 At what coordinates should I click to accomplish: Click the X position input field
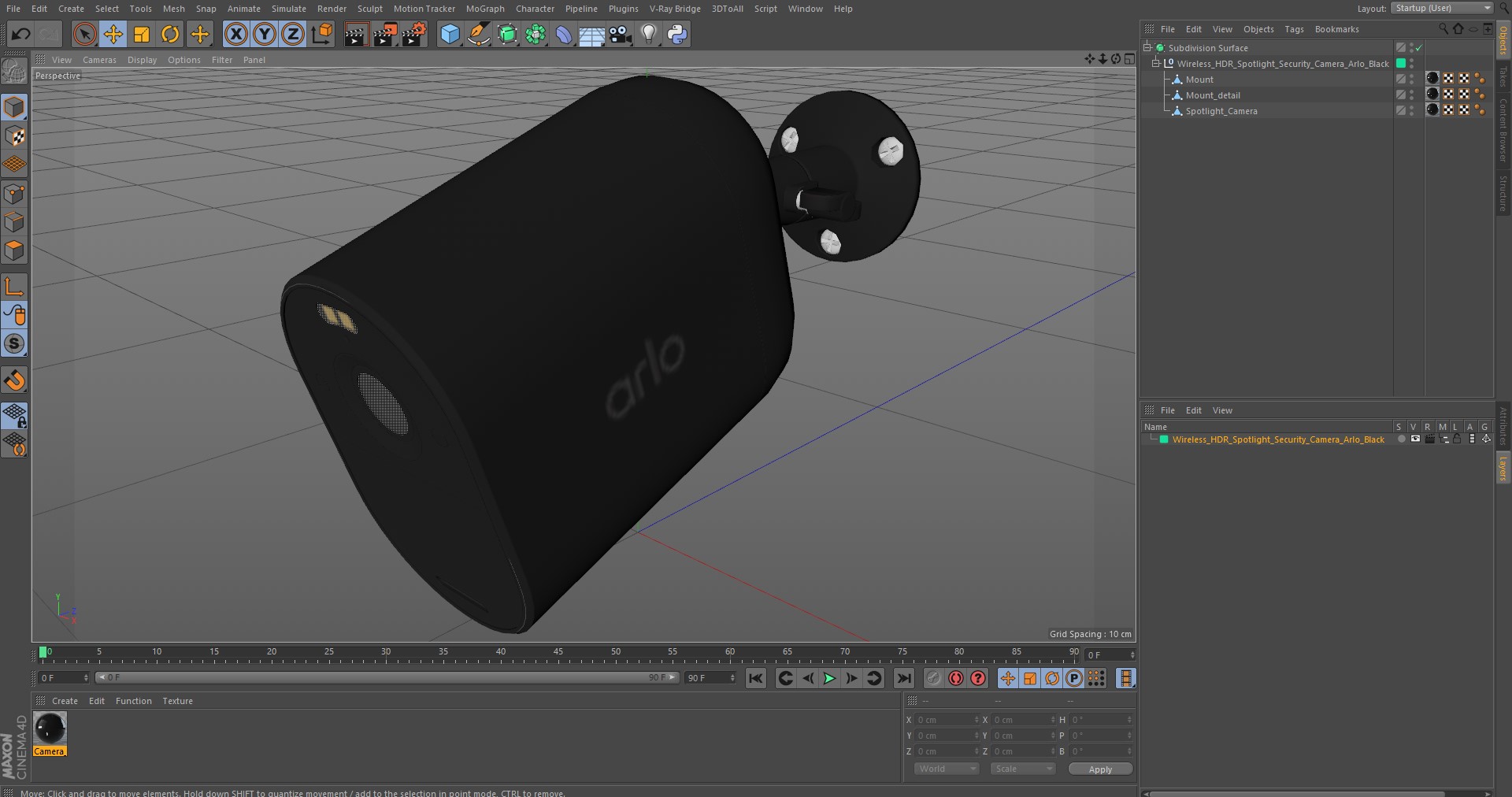coord(947,720)
